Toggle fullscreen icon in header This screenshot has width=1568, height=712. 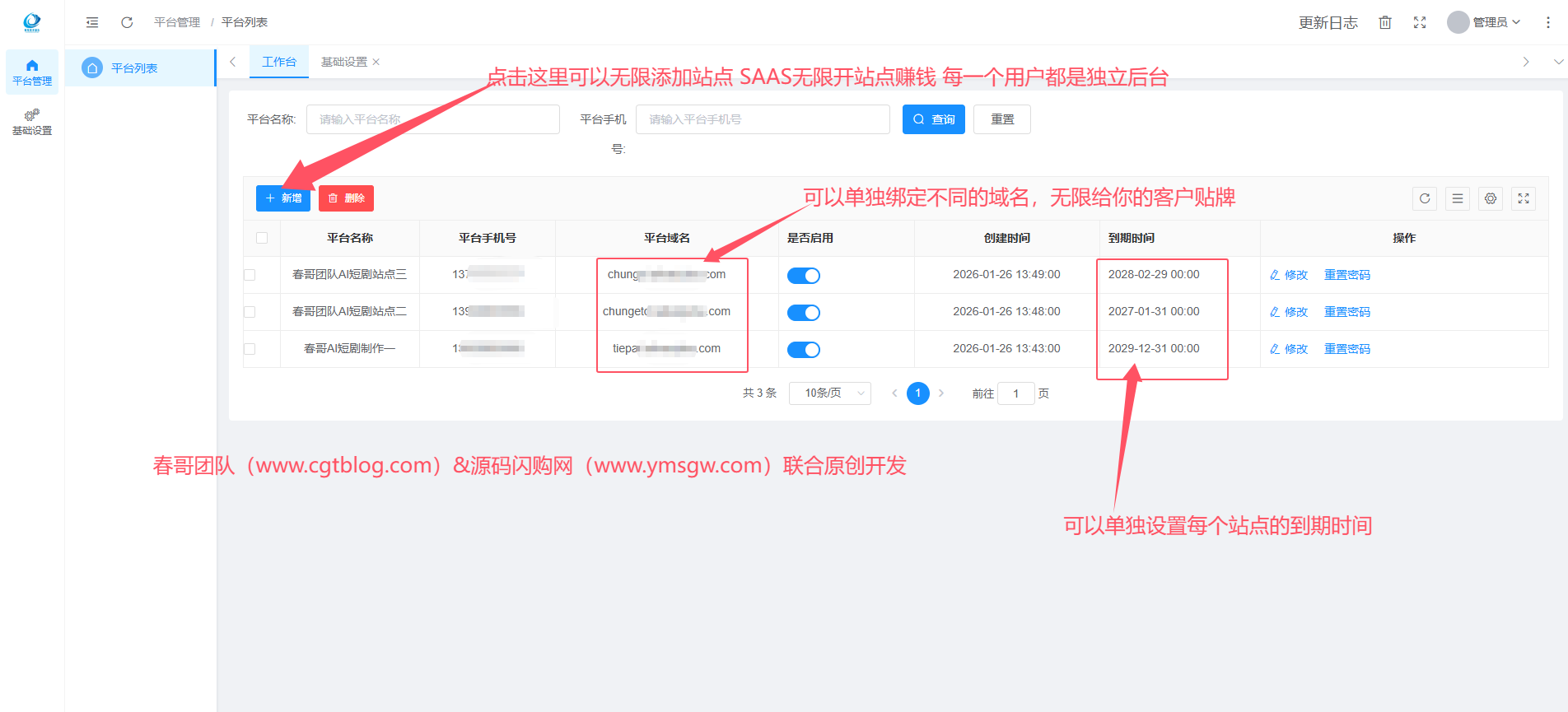1420,22
